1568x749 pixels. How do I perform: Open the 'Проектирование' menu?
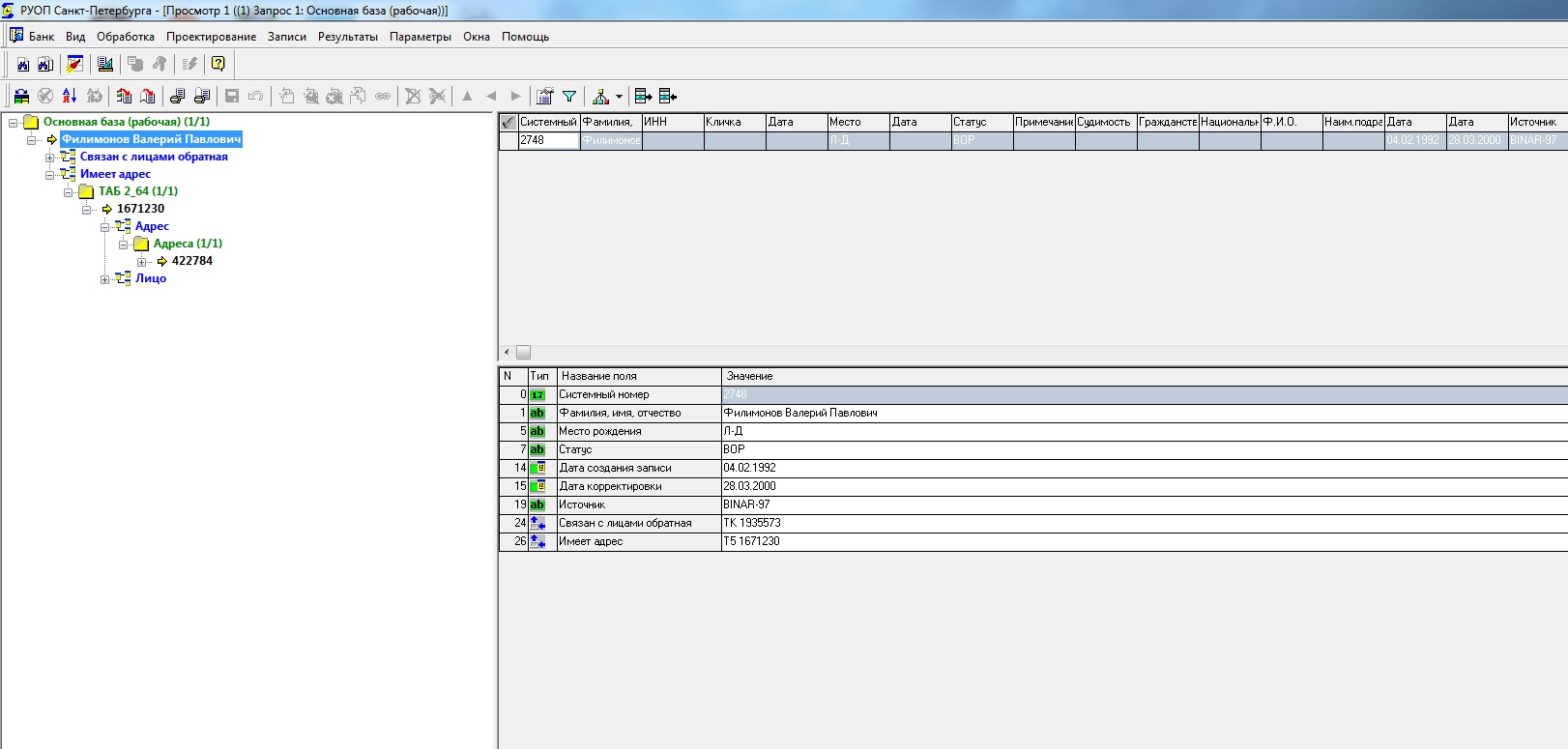(211, 37)
